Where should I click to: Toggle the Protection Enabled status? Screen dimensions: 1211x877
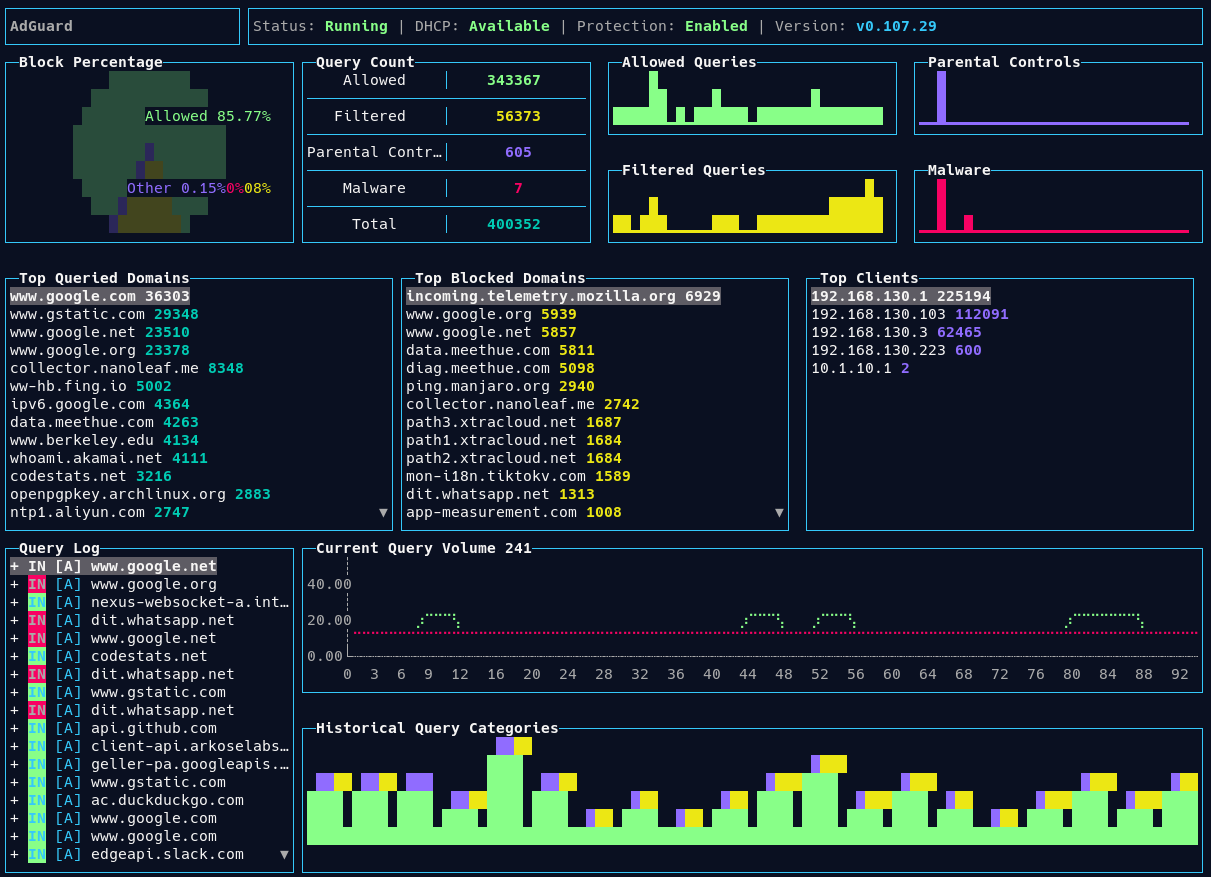(716, 26)
